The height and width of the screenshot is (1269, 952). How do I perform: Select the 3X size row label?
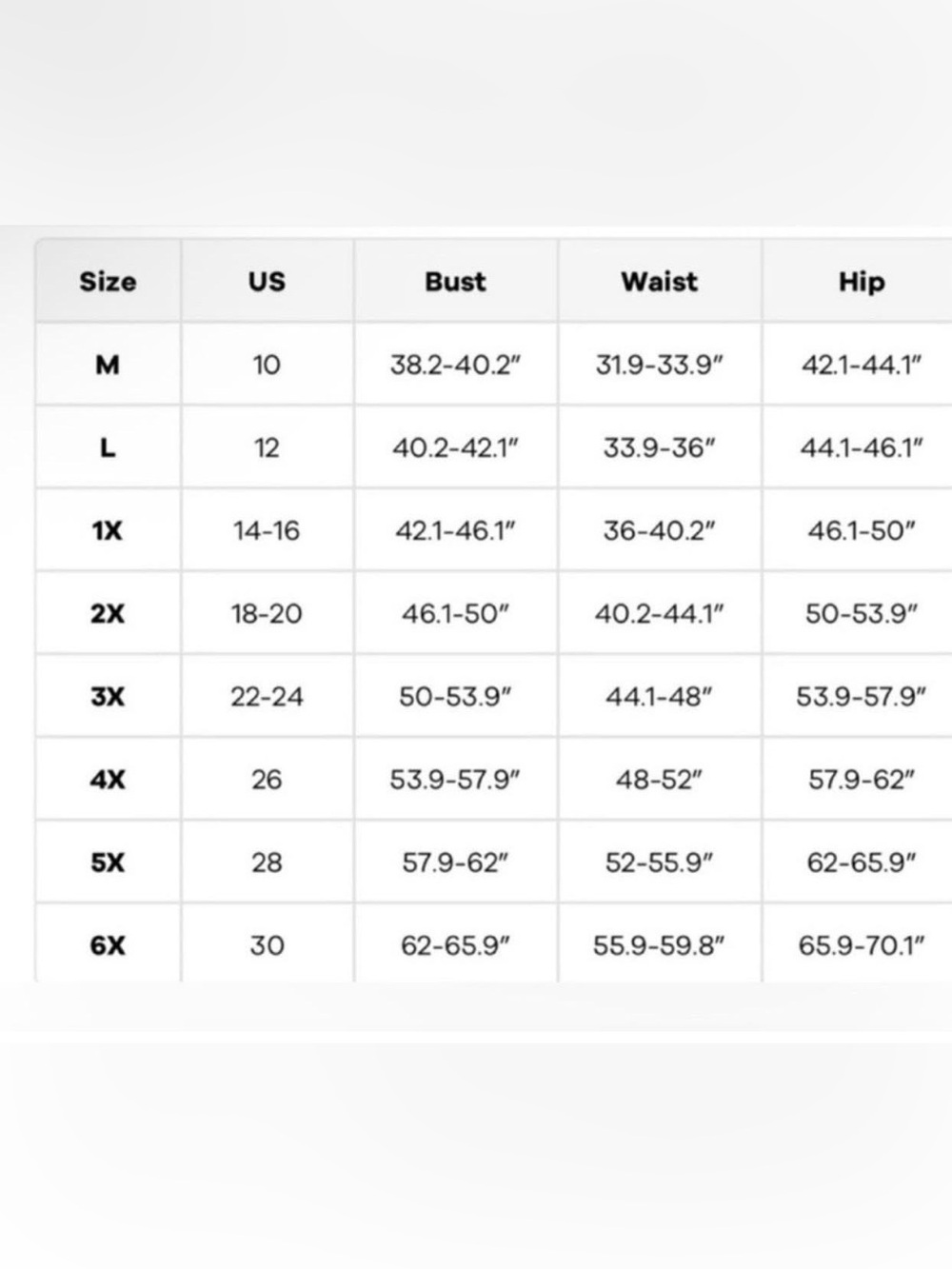point(108,696)
